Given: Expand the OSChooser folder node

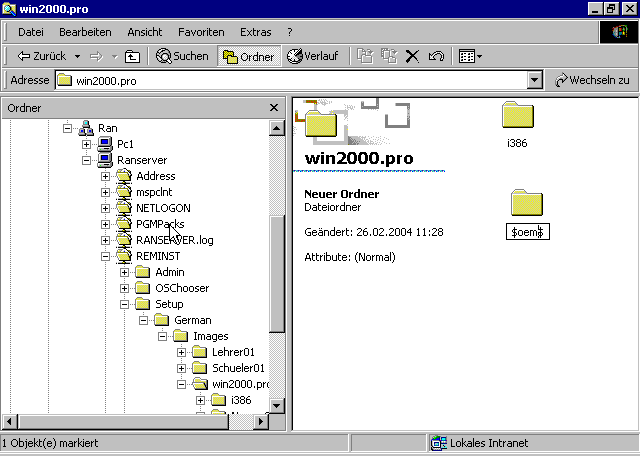Looking at the screenshot, I should [124, 288].
